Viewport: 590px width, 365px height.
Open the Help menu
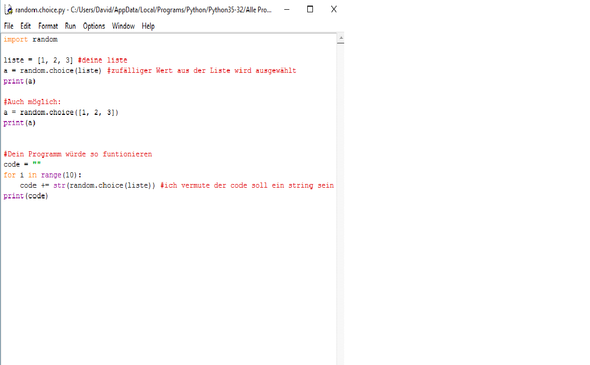tap(148, 26)
